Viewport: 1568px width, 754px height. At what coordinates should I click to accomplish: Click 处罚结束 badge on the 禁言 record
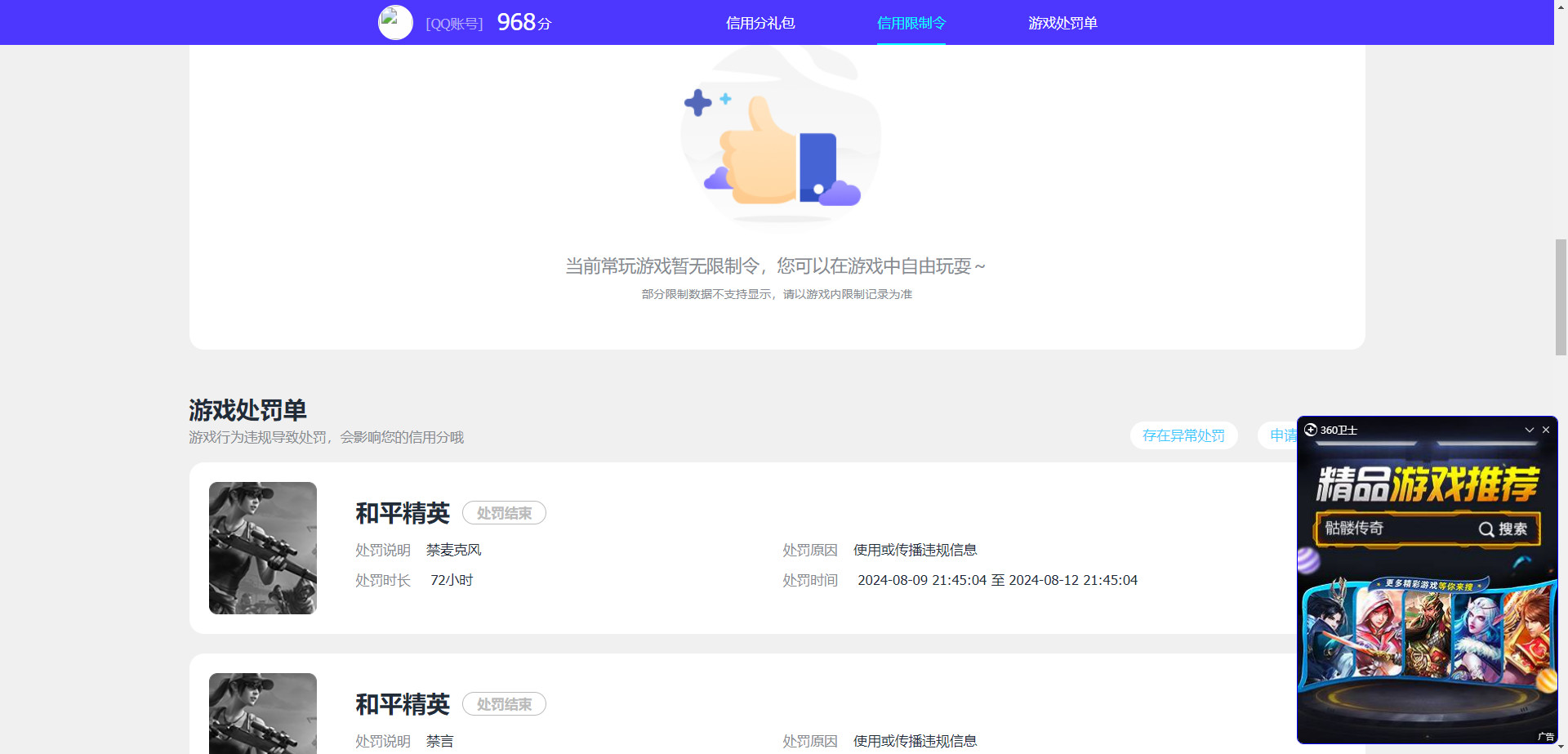pyautogui.click(x=504, y=704)
